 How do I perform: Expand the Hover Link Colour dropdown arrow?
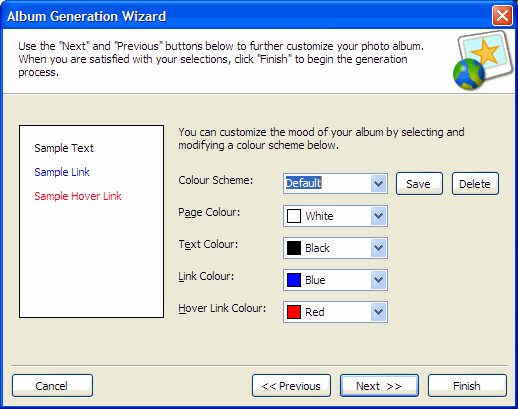[378, 312]
